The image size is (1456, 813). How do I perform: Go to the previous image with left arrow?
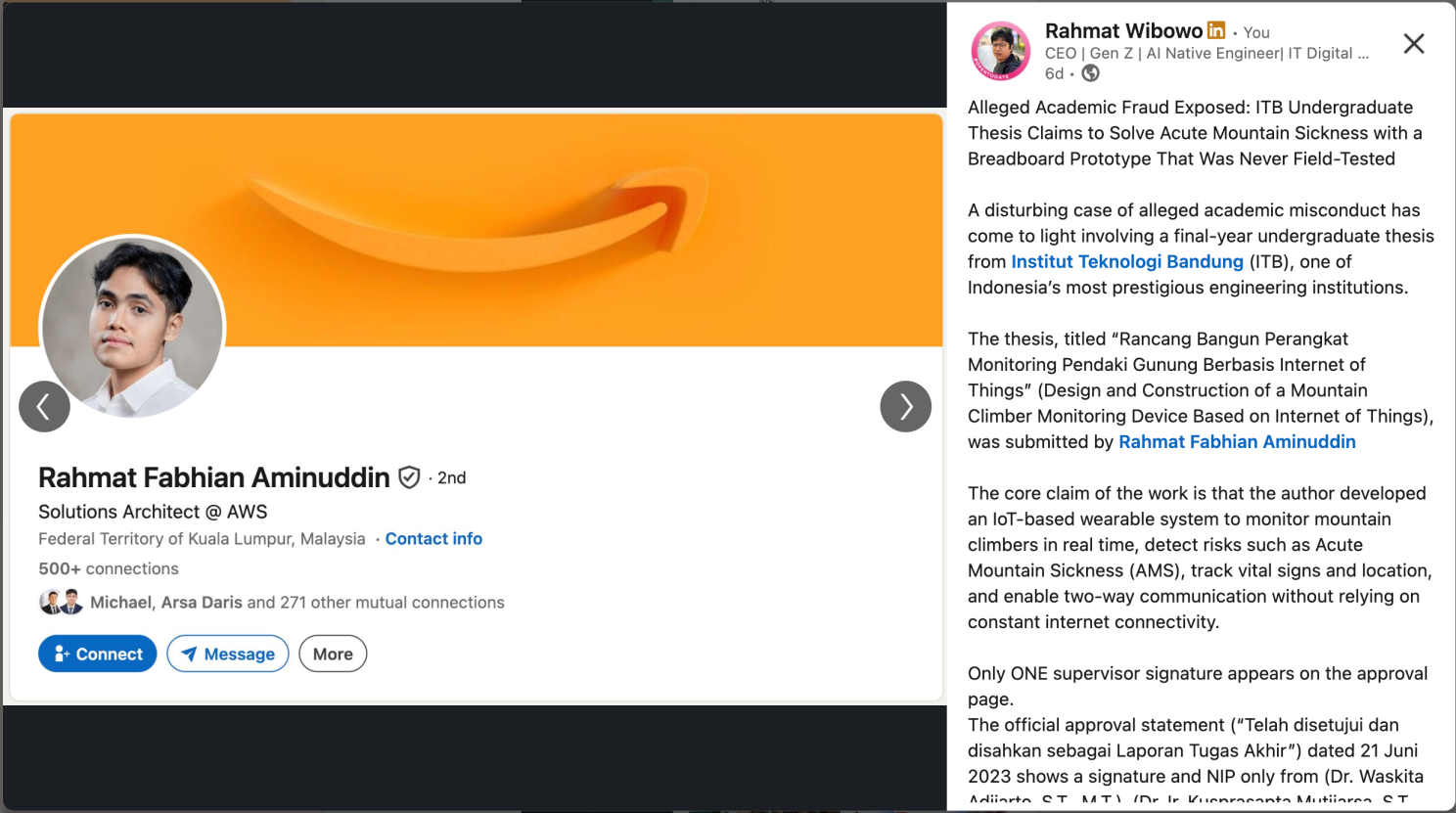point(44,406)
